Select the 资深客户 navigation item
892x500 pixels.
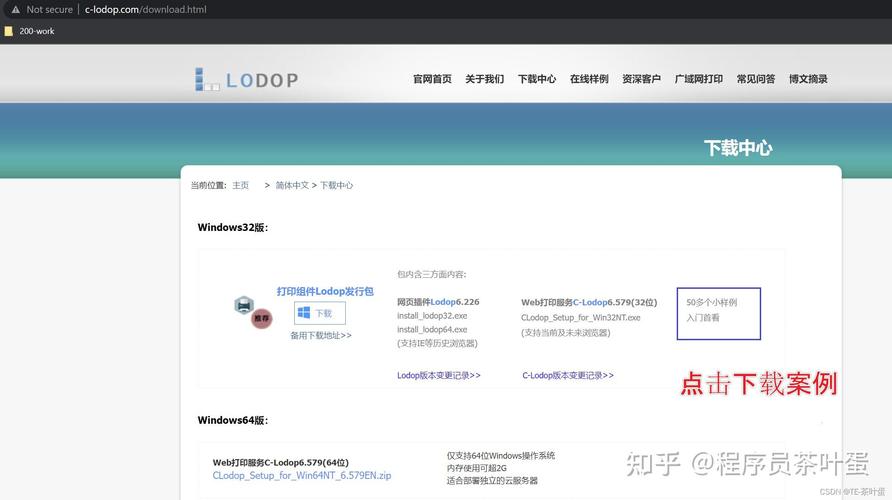[x=641, y=79]
